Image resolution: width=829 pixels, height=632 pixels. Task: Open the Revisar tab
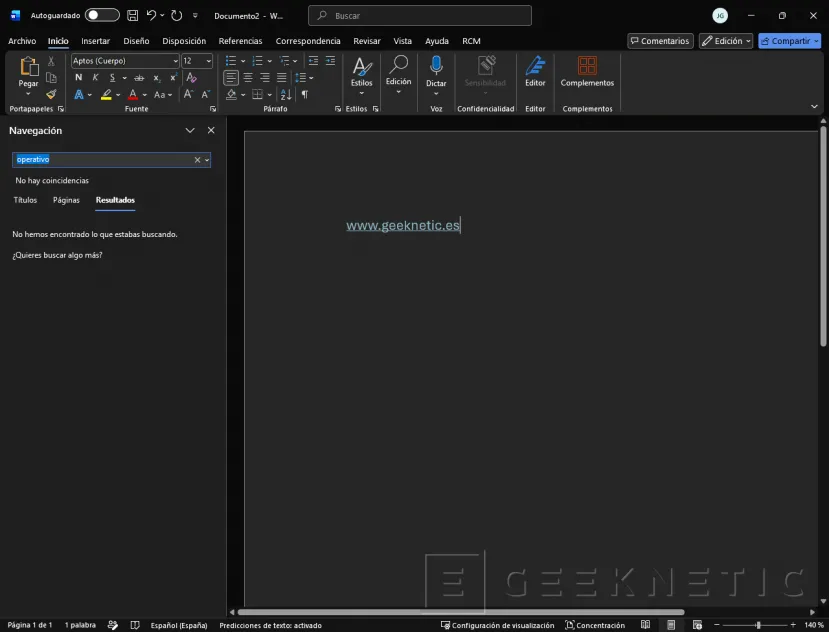pos(367,41)
